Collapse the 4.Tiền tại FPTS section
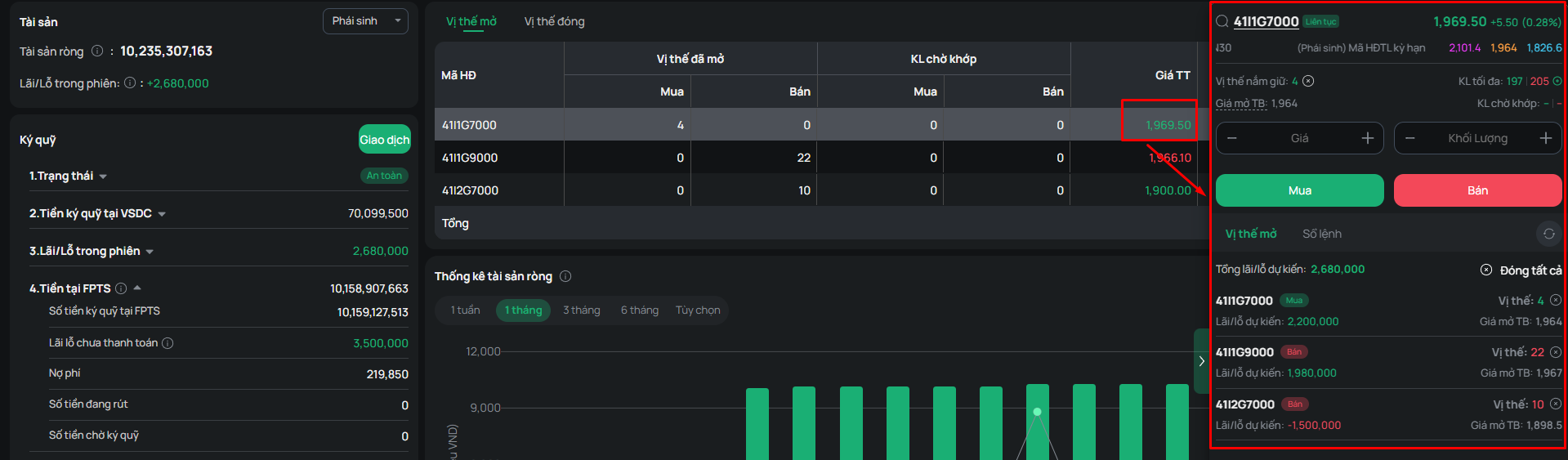This screenshot has width=1568, height=460. (137, 288)
